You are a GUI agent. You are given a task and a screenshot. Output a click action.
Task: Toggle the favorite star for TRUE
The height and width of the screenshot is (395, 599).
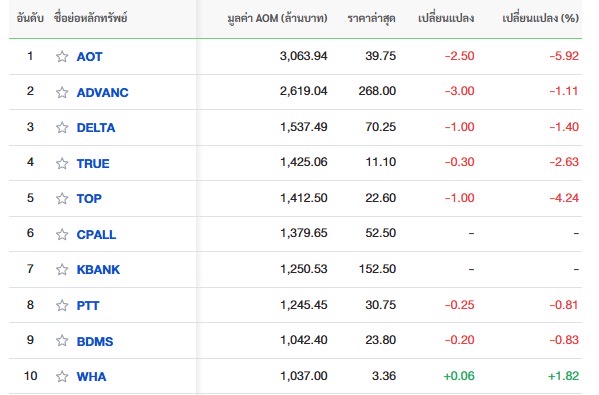62,164
